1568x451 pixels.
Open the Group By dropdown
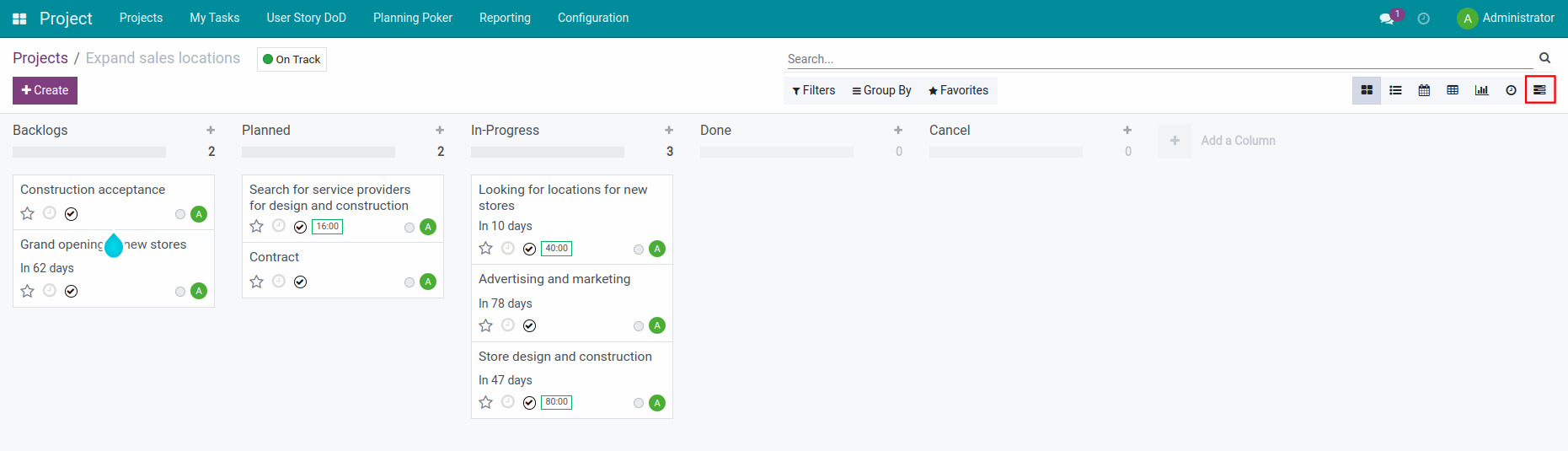(x=882, y=90)
